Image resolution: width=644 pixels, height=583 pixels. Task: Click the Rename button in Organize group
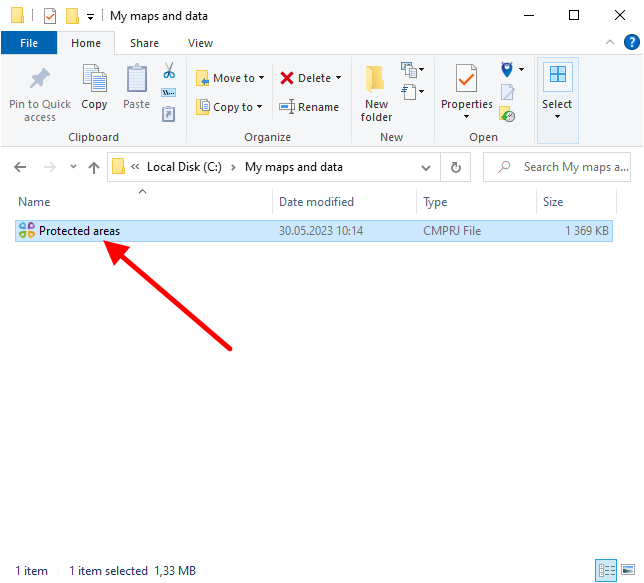[x=309, y=107]
